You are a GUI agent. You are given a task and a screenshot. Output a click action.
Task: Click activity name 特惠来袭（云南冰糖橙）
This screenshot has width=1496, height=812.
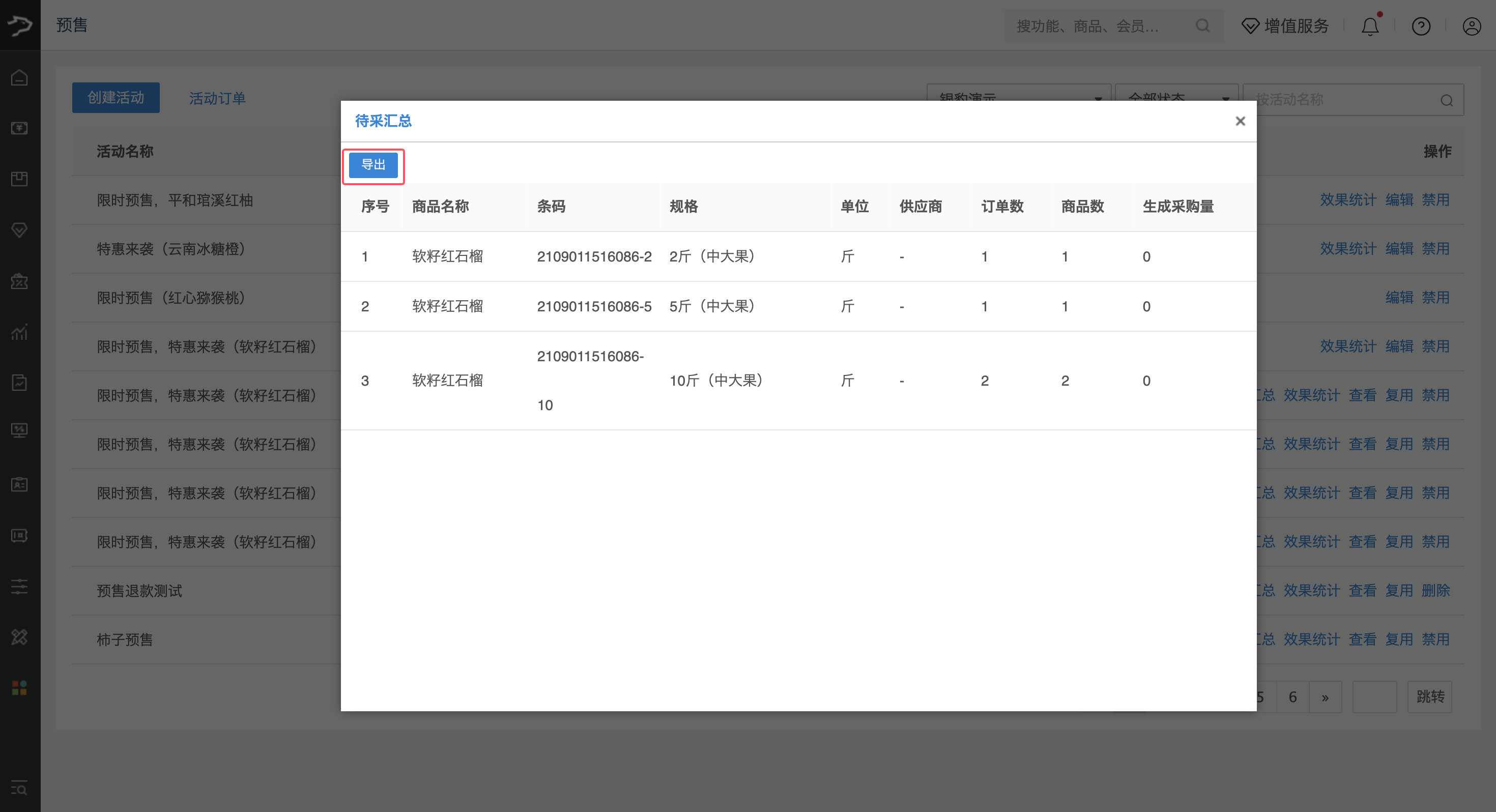pyautogui.click(x=171, y=249)
